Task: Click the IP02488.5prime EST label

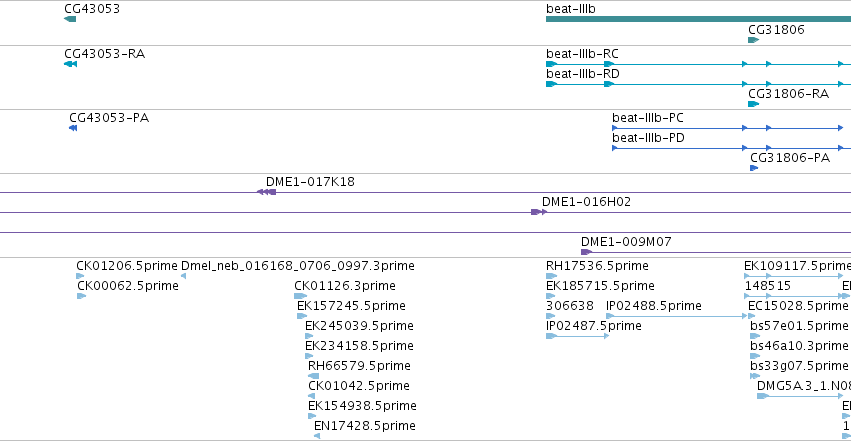Action: click(x=653, y=306)
